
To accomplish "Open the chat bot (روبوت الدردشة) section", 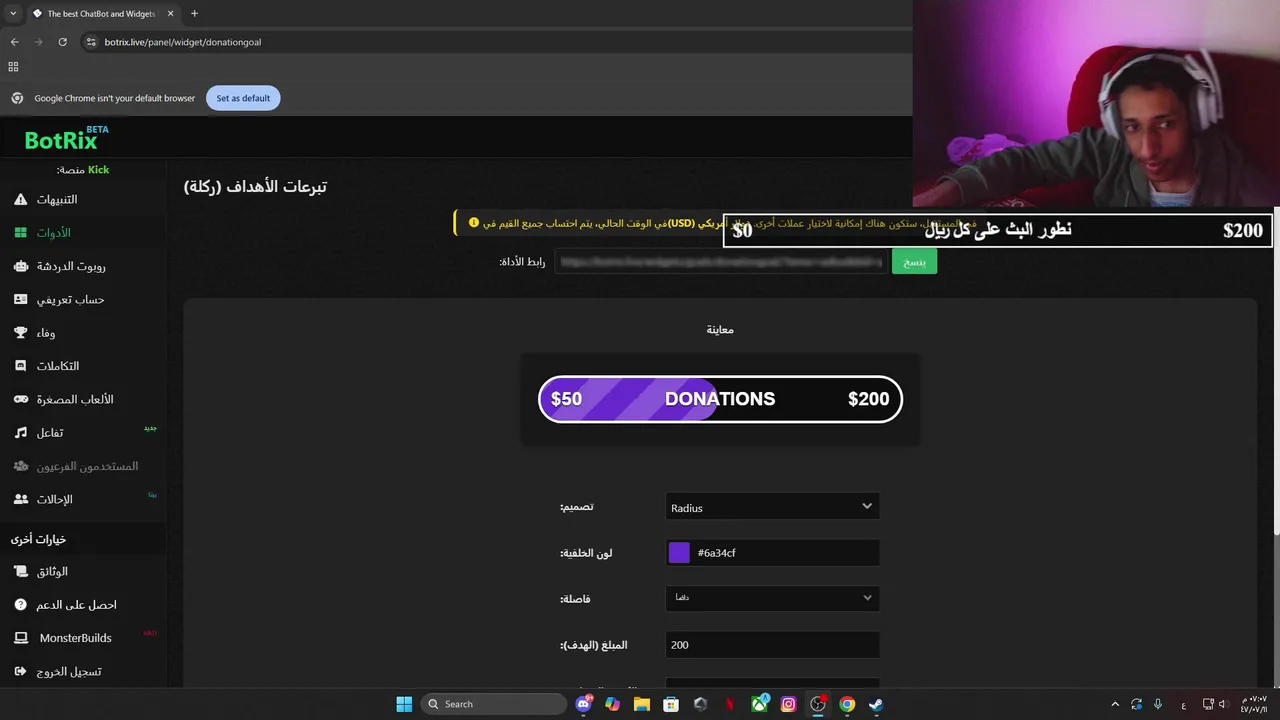I will click(83, 266).
